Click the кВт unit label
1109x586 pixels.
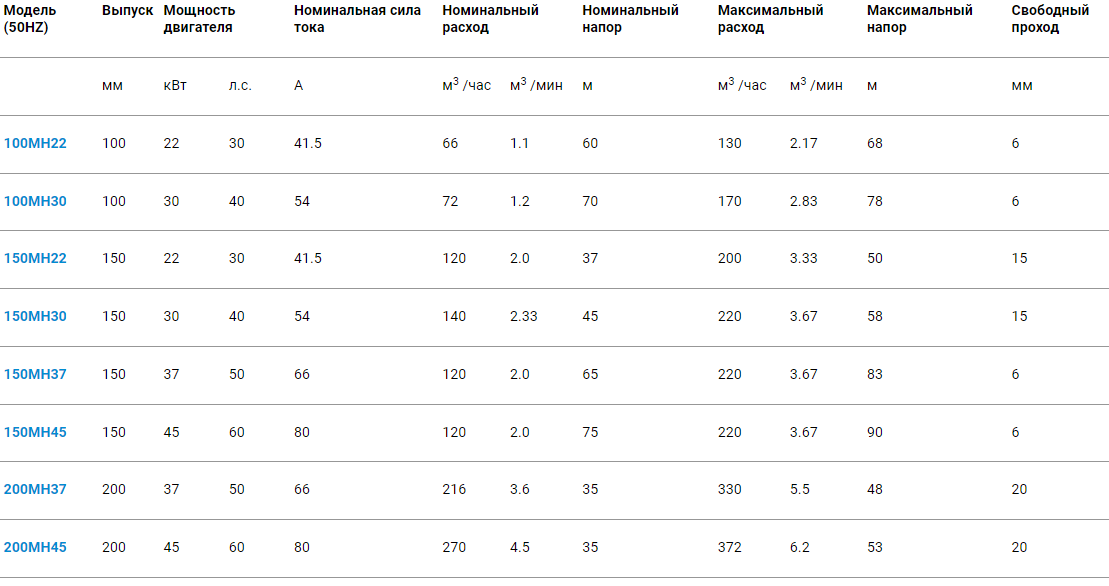pos(175,86)
